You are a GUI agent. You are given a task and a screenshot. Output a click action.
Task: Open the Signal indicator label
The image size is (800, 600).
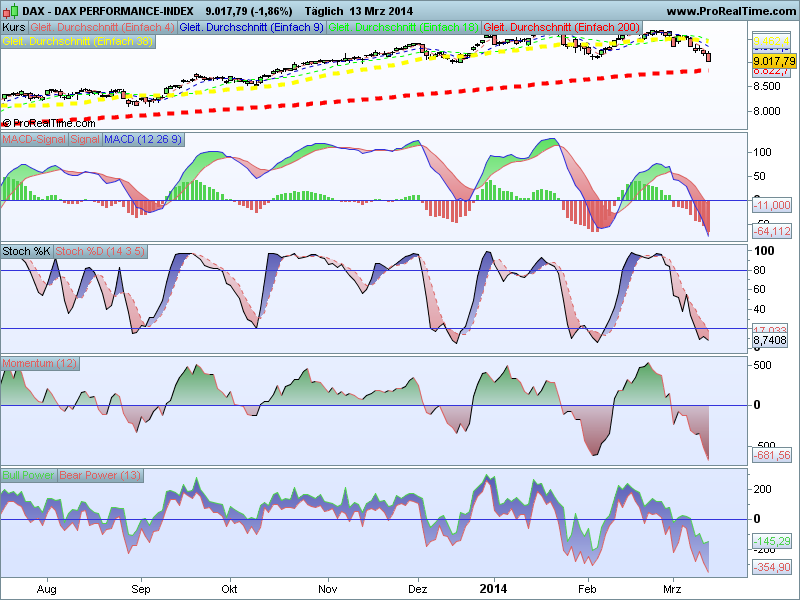pyautogui.click(x=85, y=139)
